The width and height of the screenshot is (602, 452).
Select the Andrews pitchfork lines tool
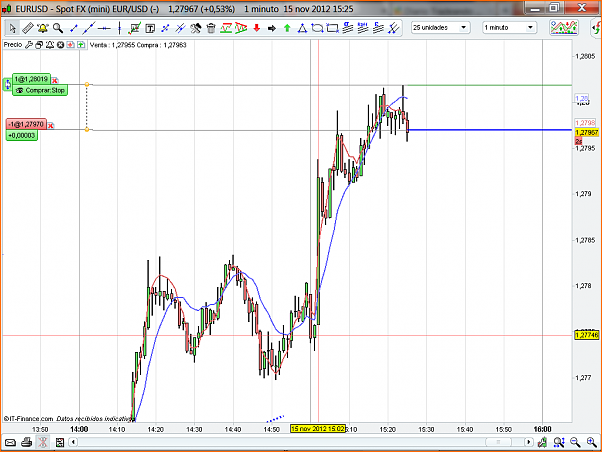tap(394, 28)
